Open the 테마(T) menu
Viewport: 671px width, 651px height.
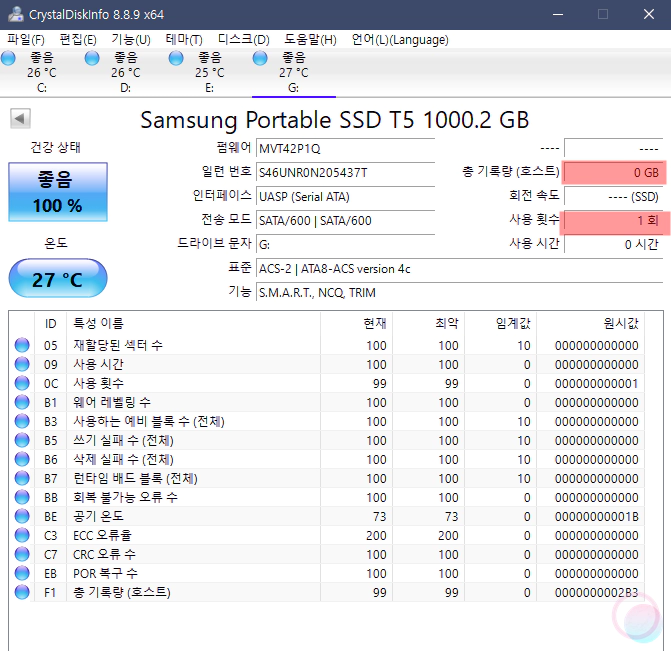click(x=184, y=40)
